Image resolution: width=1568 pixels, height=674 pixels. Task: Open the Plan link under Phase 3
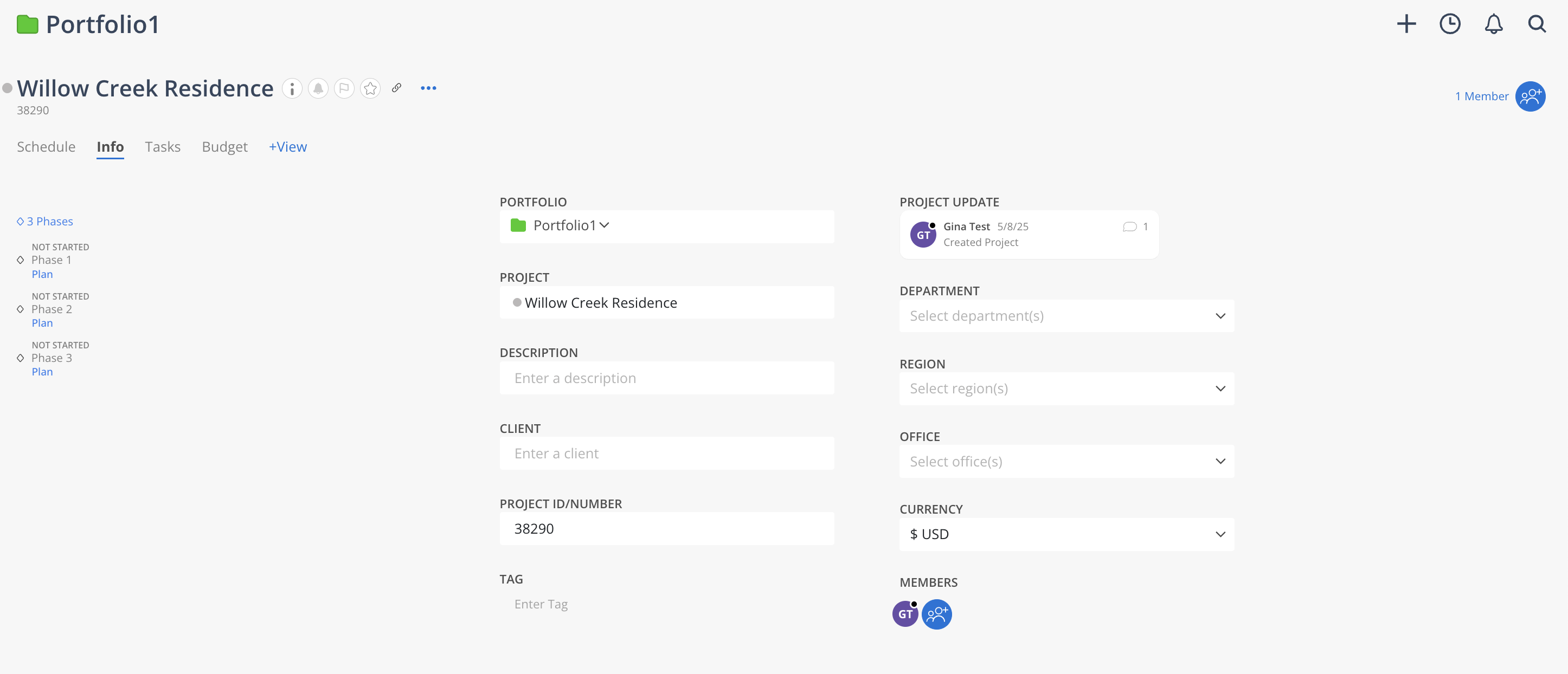point(42,372)
